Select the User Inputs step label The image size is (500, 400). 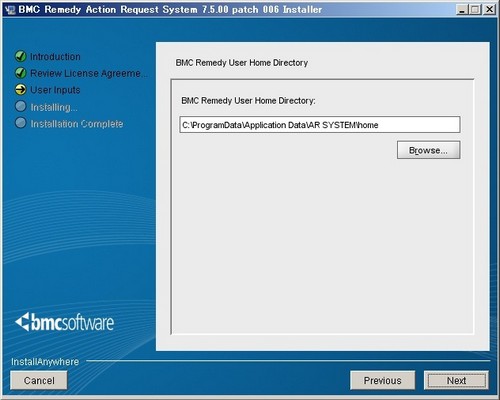coord(55,90)
